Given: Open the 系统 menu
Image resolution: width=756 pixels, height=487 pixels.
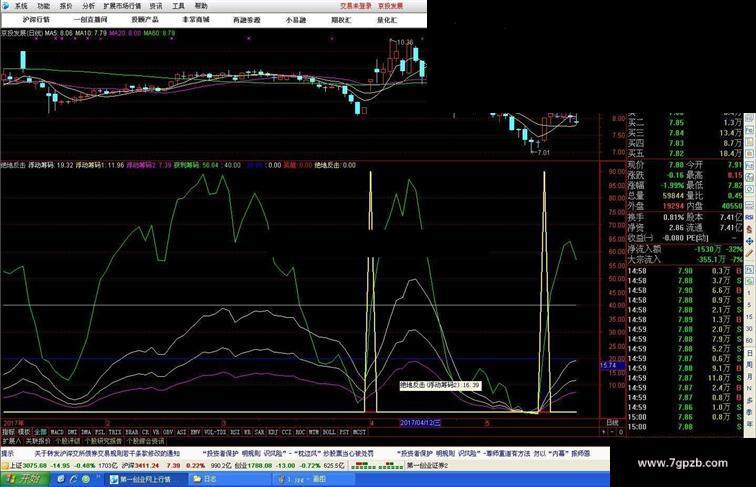Looking at the screenshot, I should pyautogui.click(x=21, y=6).
